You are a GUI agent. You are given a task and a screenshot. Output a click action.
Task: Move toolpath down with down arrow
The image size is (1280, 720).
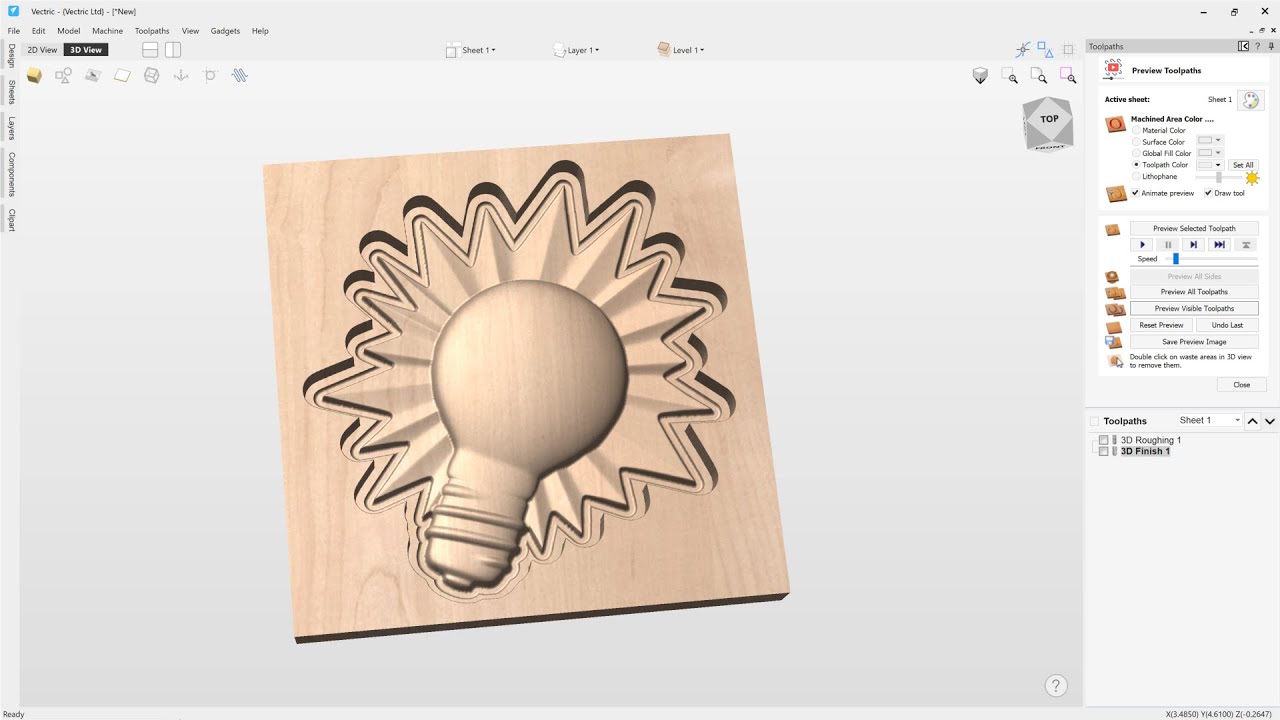coord(1270,421)
